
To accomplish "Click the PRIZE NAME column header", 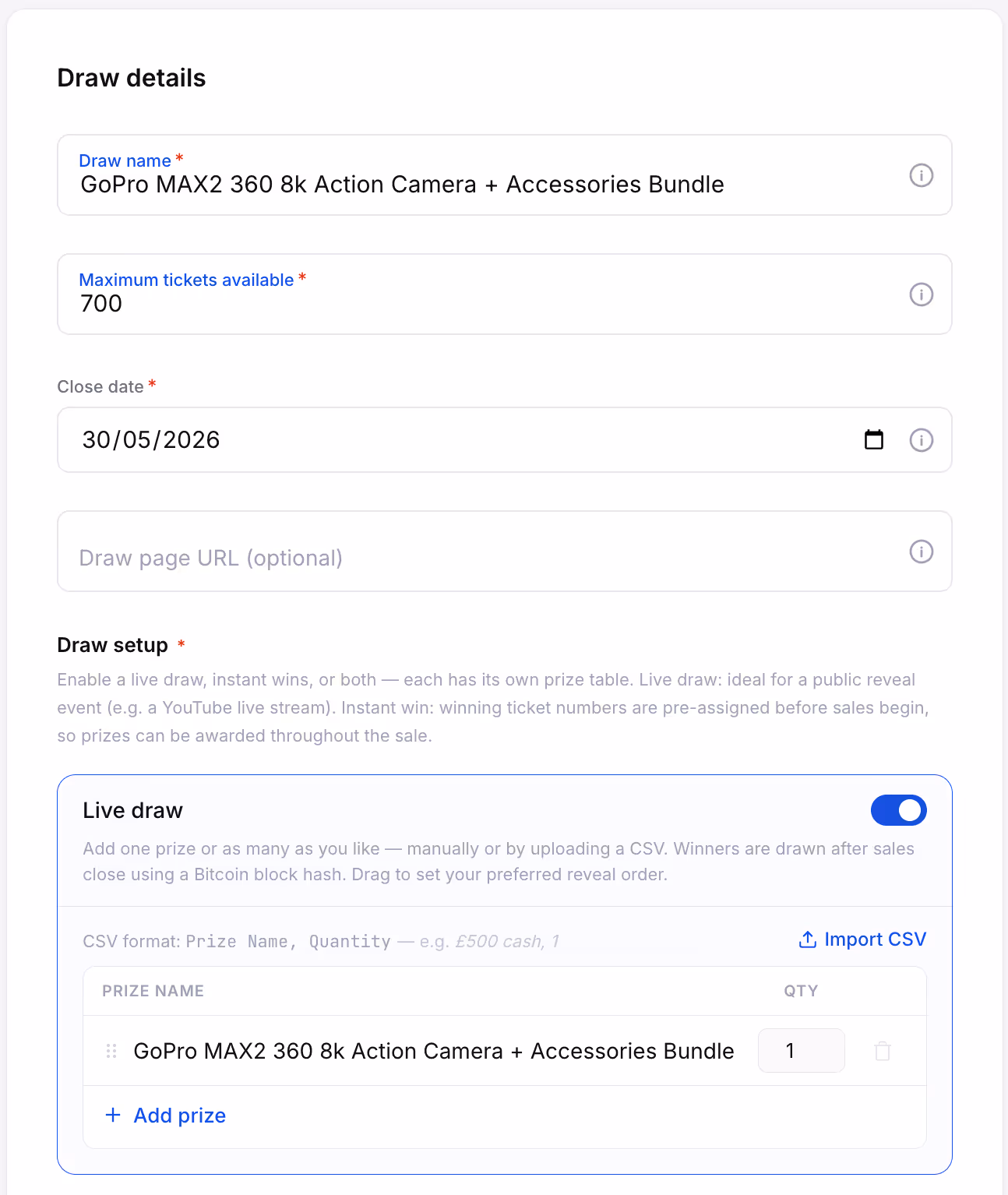I will [x=153, y=991].
